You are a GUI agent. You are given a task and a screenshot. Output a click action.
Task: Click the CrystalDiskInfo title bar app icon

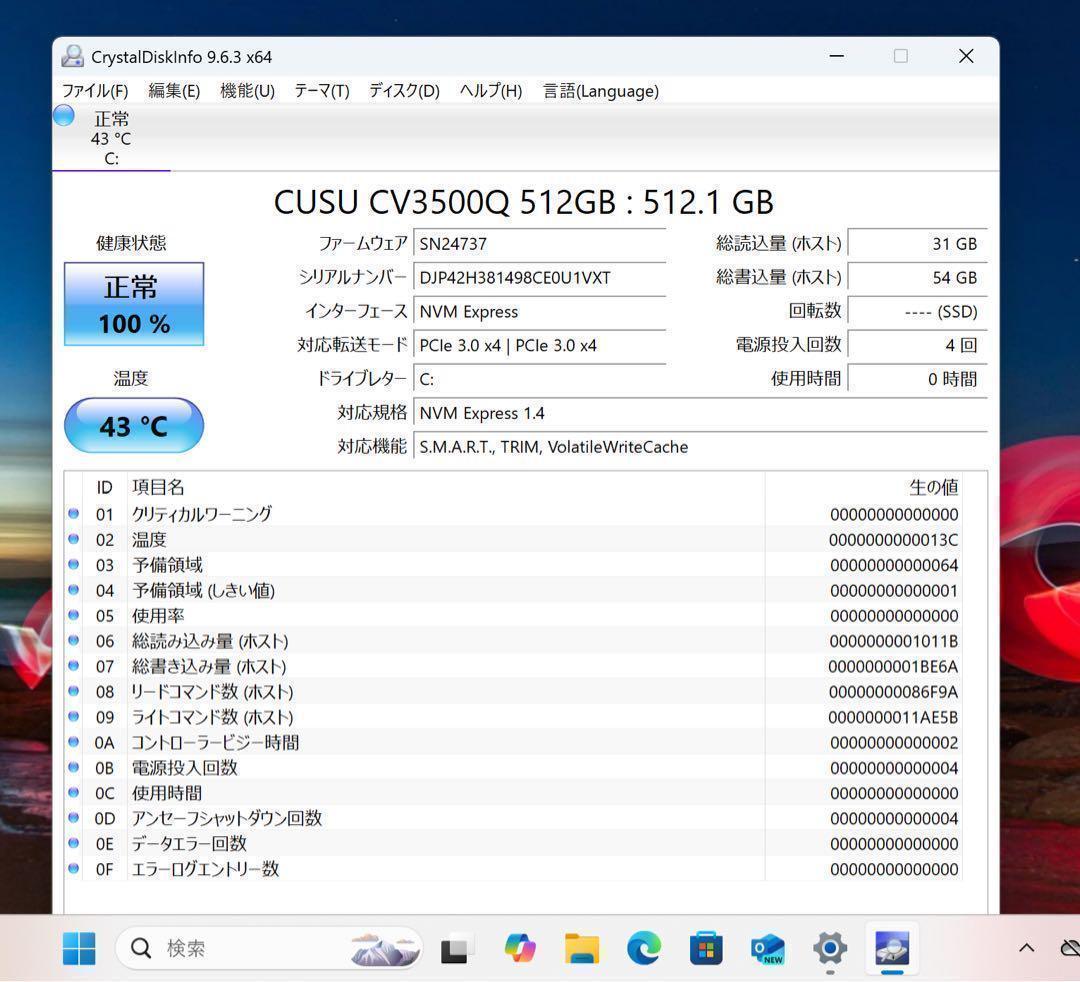72,56
